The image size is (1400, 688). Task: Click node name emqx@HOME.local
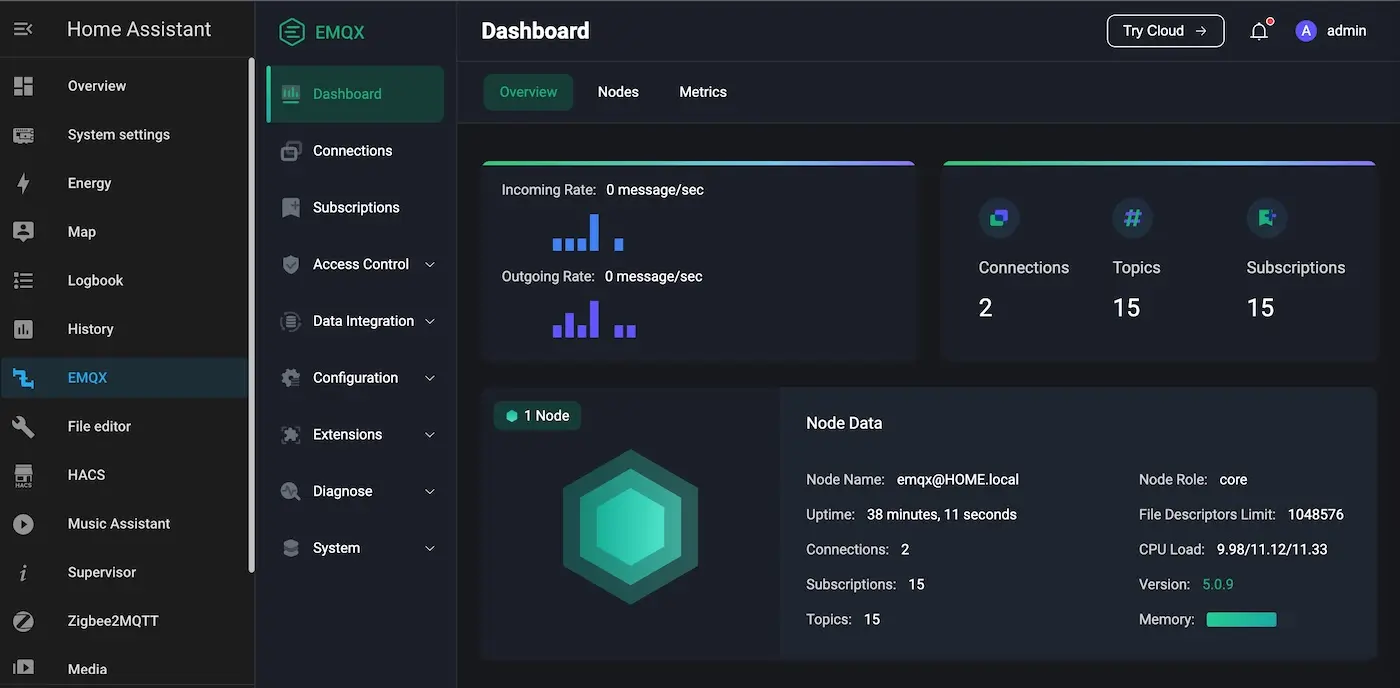pyautogui.click(x=958, y=480)
